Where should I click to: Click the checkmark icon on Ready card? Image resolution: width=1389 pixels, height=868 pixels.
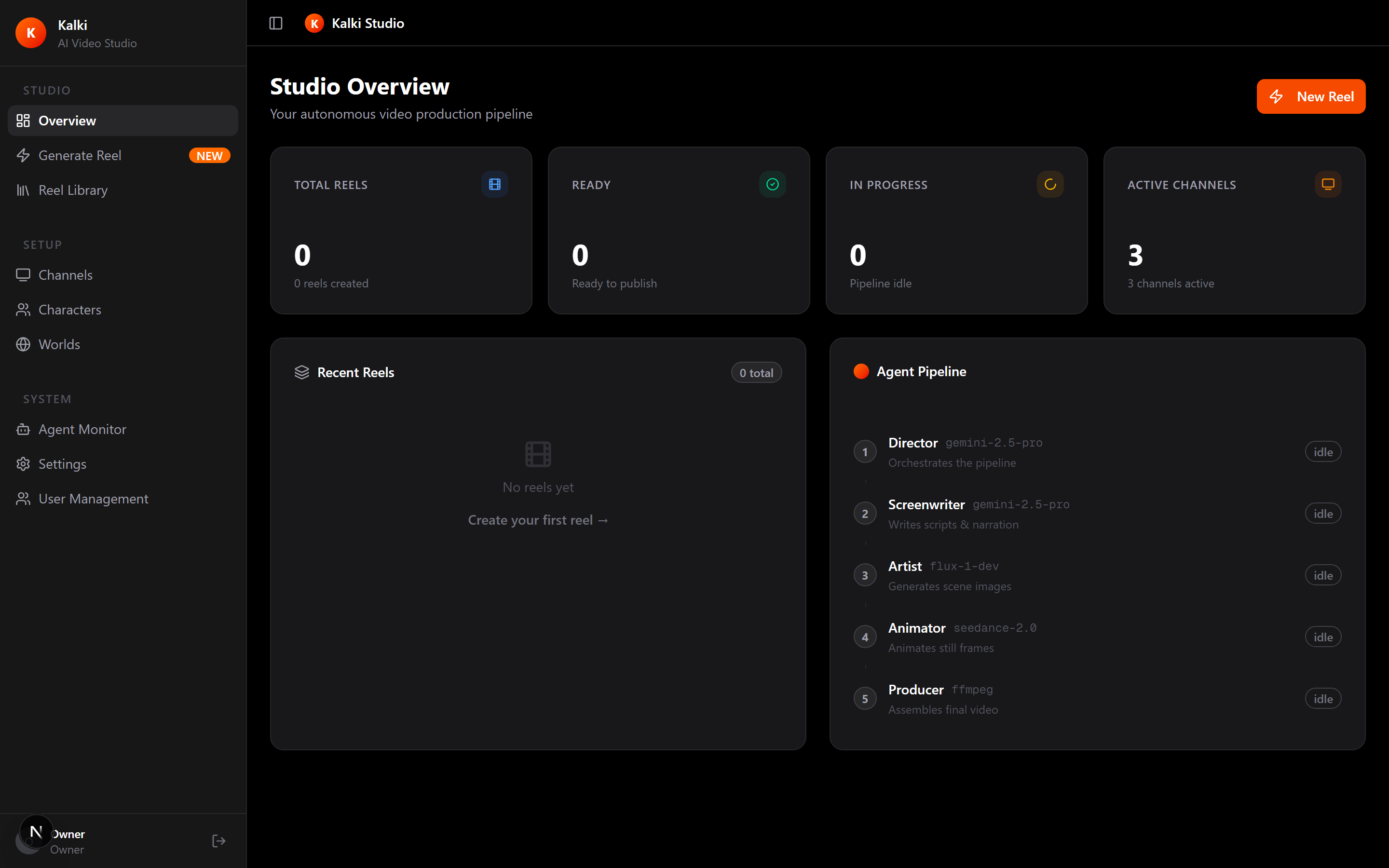pos(772,184)
